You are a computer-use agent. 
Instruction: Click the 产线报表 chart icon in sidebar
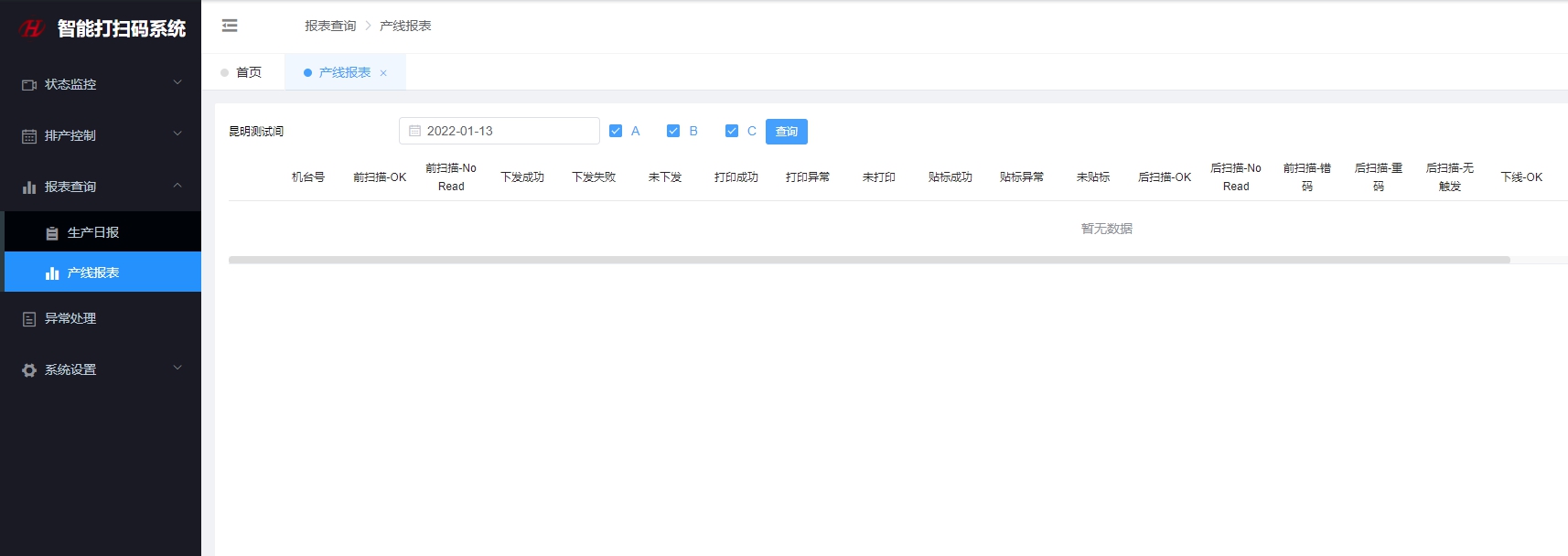click(x=52, y=273)
